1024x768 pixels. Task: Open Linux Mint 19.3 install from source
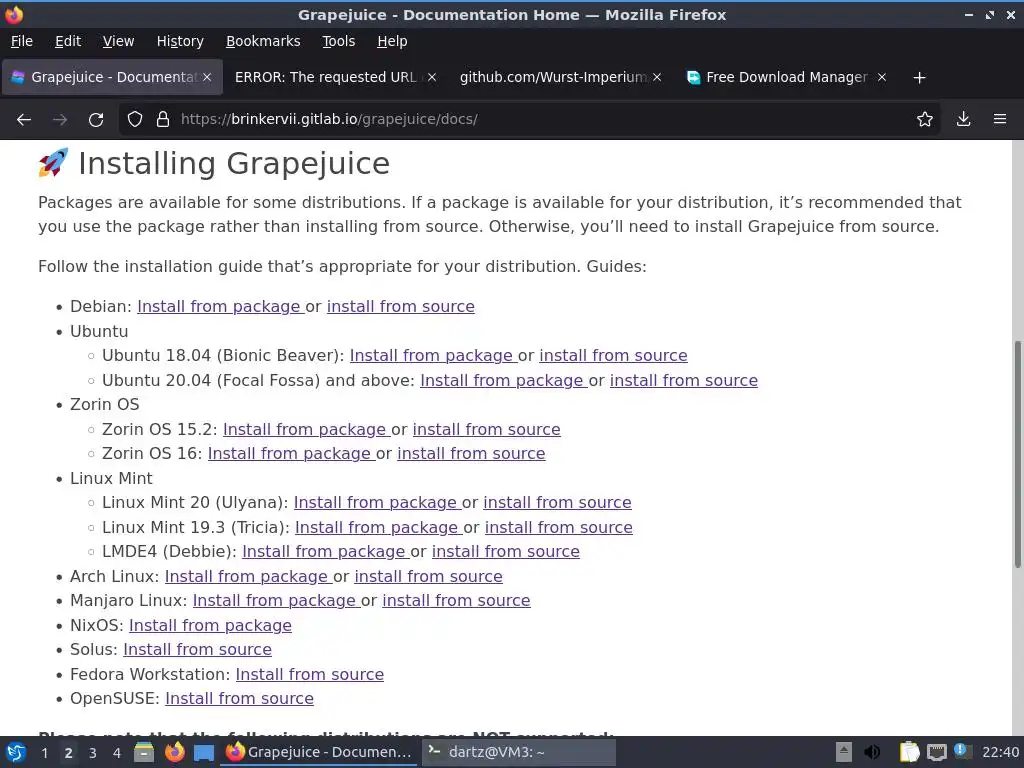pos(558,527)
